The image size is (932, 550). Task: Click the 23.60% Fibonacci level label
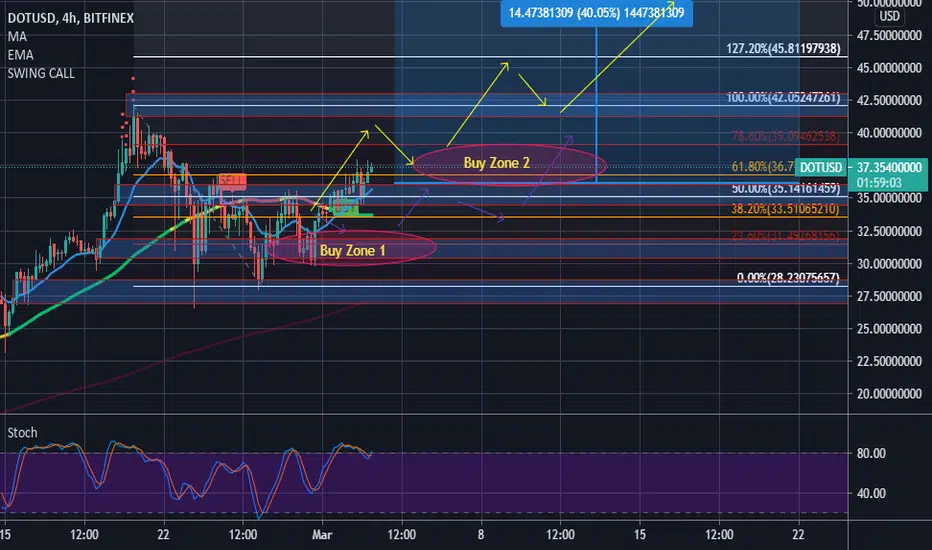[x=785, y=236]
